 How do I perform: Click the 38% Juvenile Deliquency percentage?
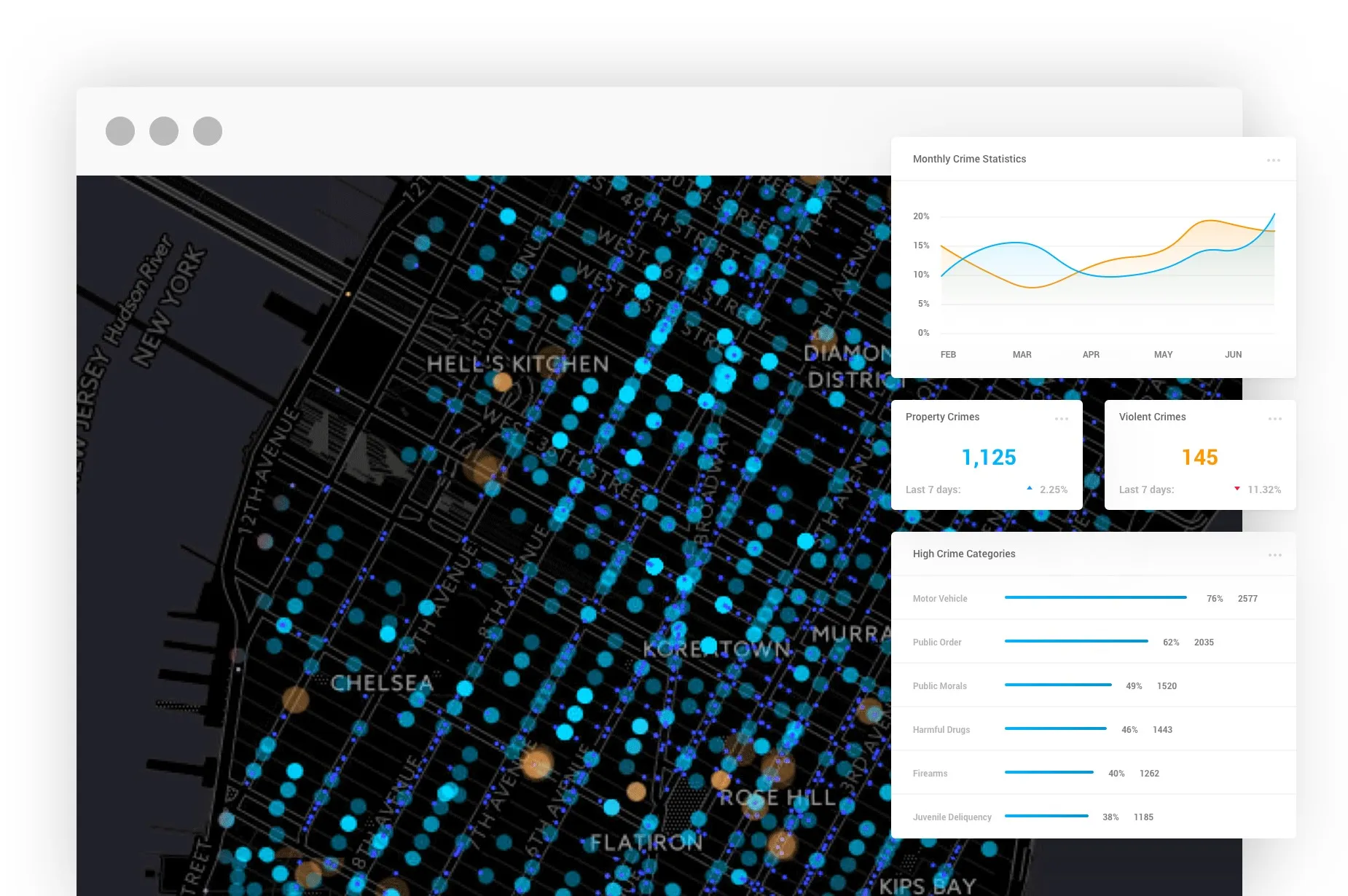(1110, 817)
